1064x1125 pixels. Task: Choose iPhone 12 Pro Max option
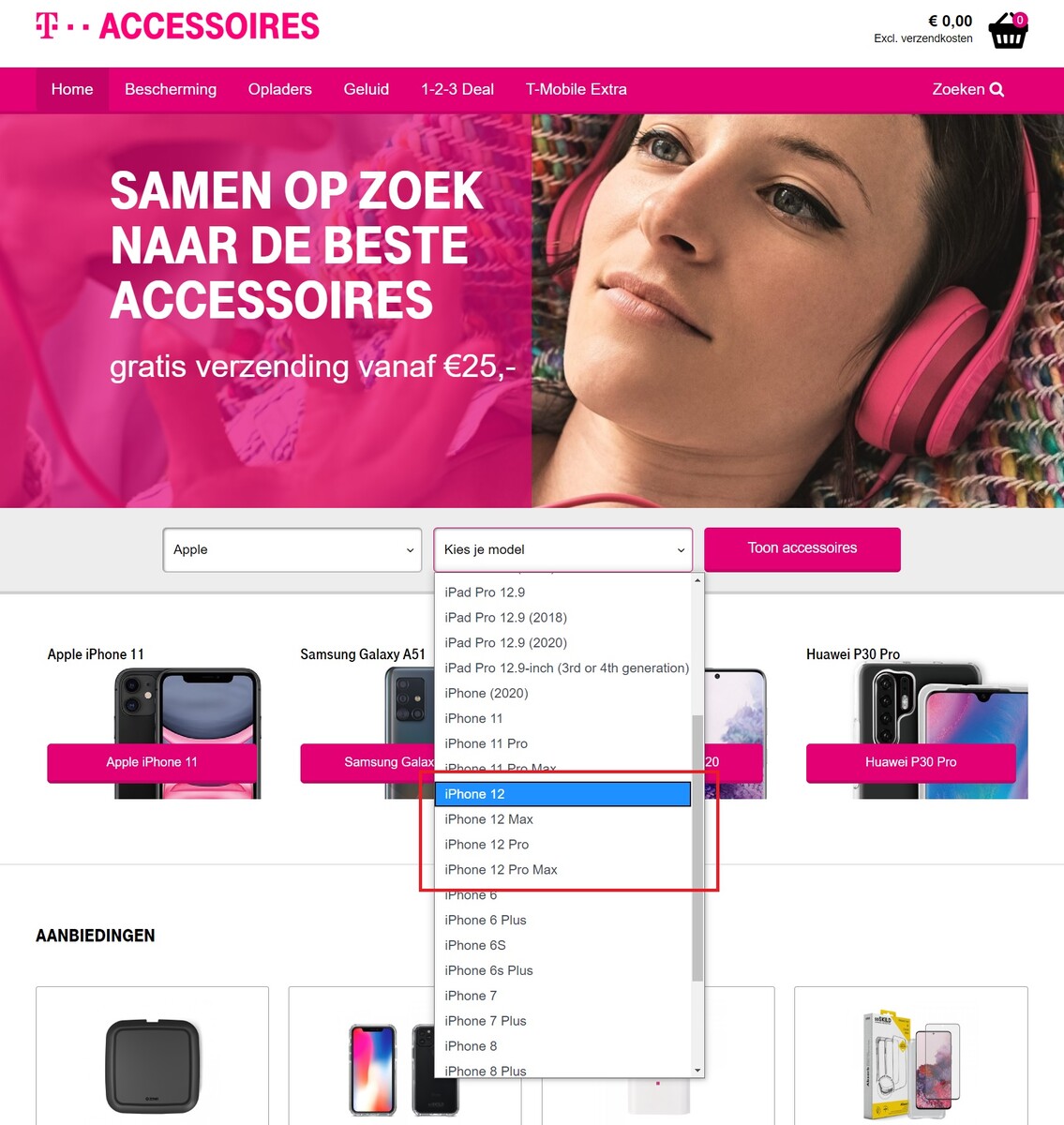(562, 870)
